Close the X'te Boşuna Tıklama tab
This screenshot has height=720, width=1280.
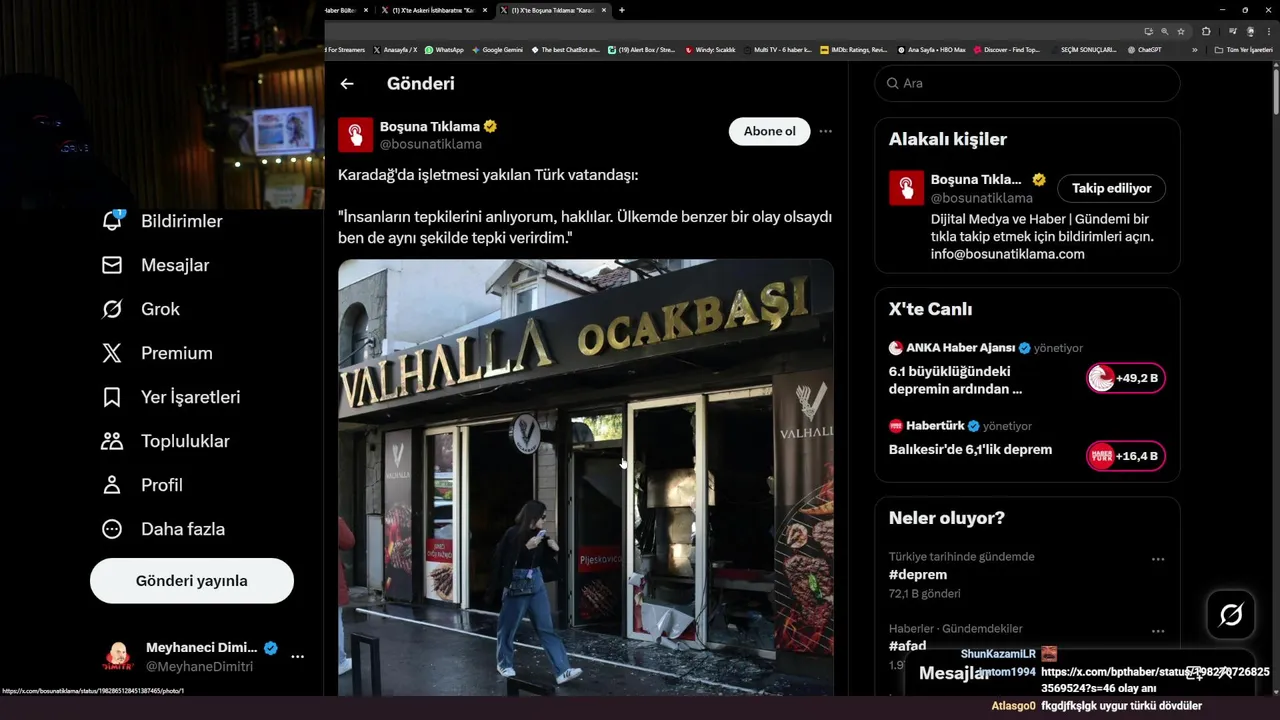pyautogui.click(x=604, y=10)
